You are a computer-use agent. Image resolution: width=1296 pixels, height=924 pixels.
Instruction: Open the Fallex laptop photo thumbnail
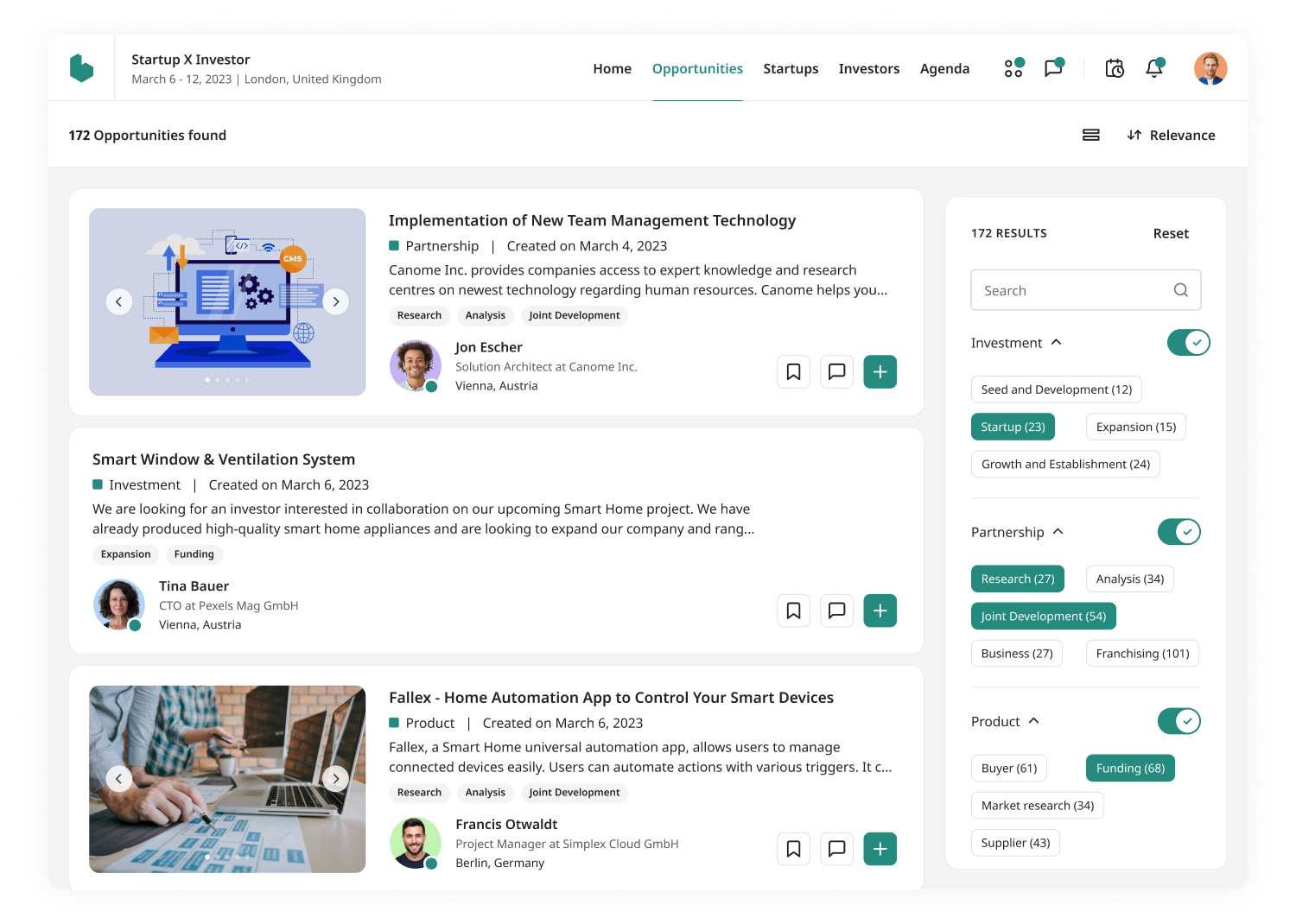227,779
